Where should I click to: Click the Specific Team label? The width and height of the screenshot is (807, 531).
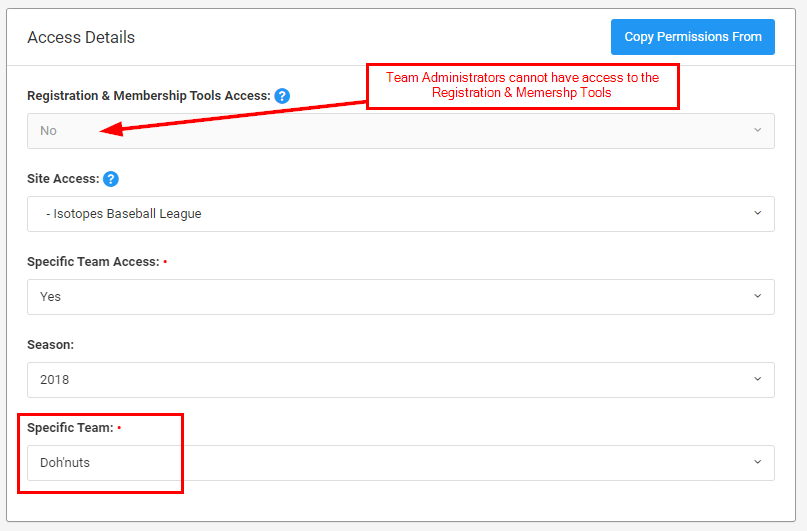tap(70, 428)
